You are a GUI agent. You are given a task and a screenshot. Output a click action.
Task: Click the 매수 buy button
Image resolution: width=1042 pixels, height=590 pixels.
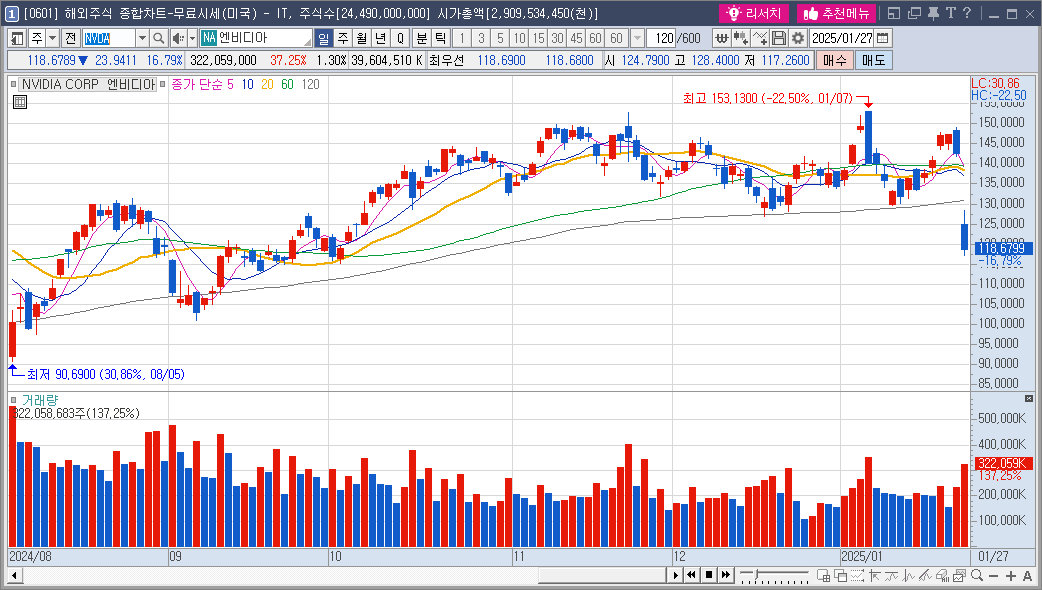click(834, 60)
